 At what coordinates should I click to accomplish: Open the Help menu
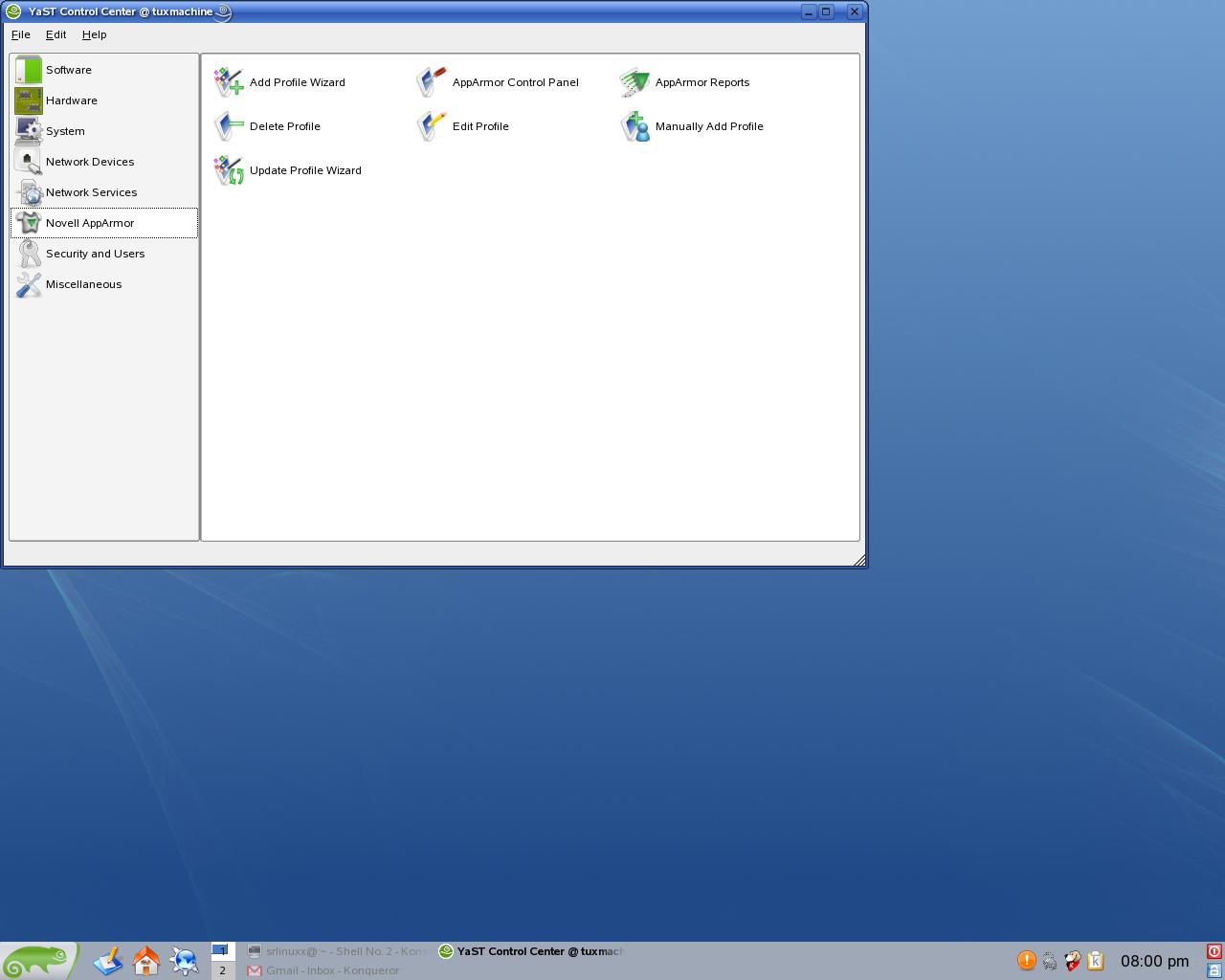[x=95, y=34]
